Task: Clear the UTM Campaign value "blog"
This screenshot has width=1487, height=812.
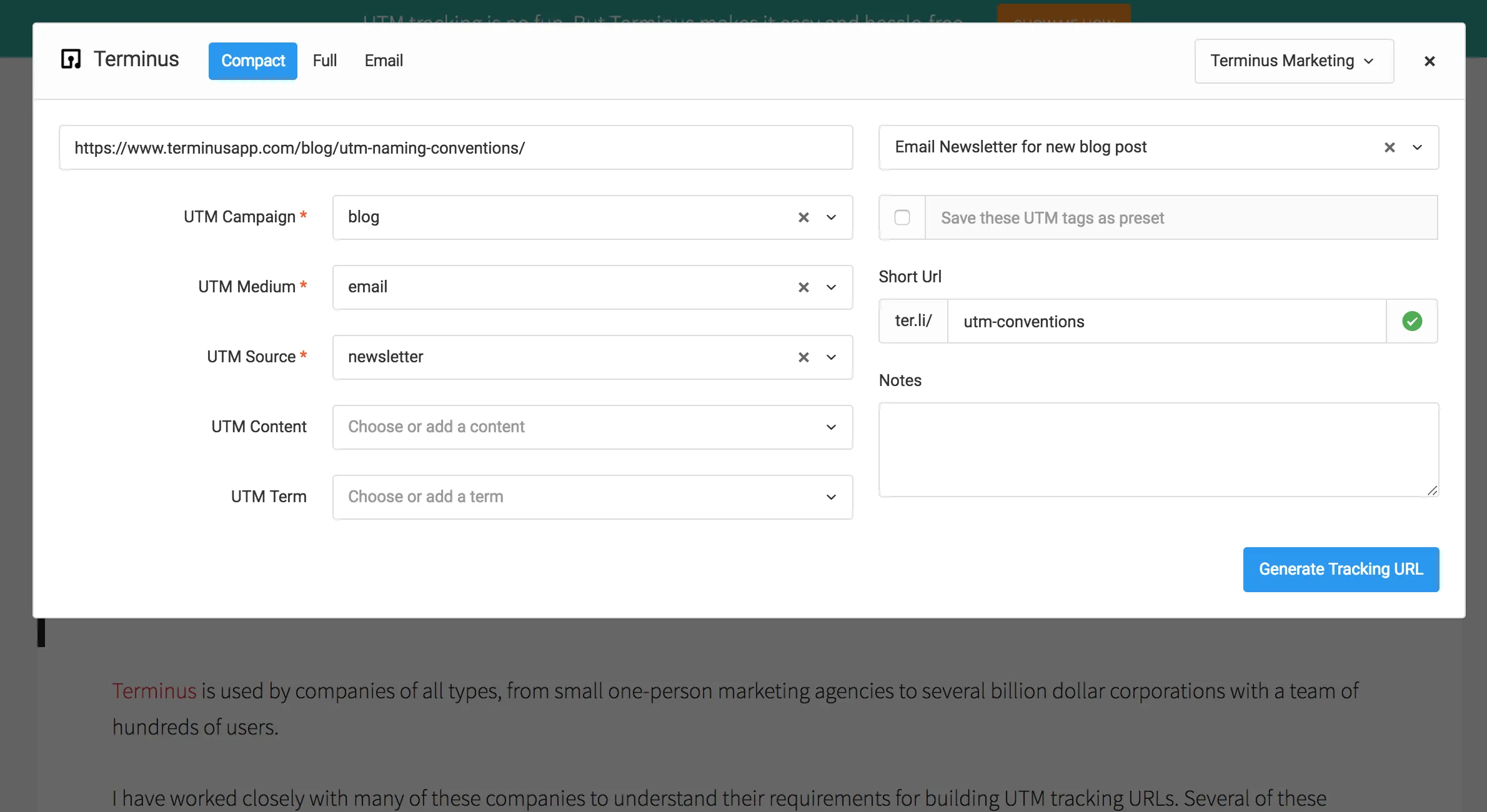Action: (803, 217)
